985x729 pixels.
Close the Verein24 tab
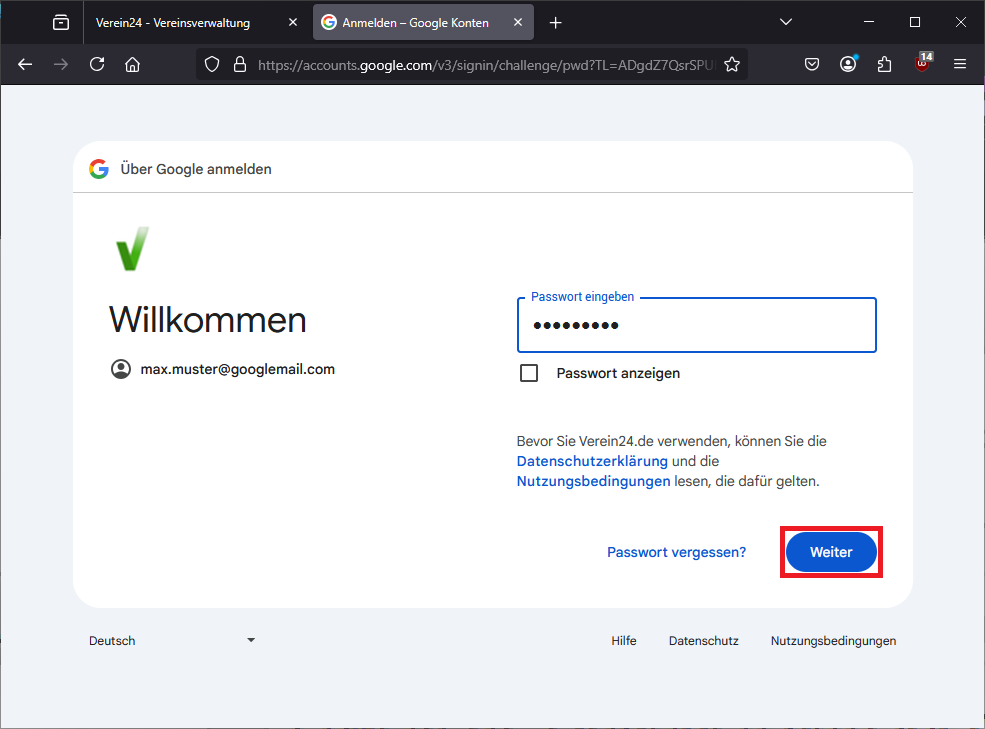(293, 23)
